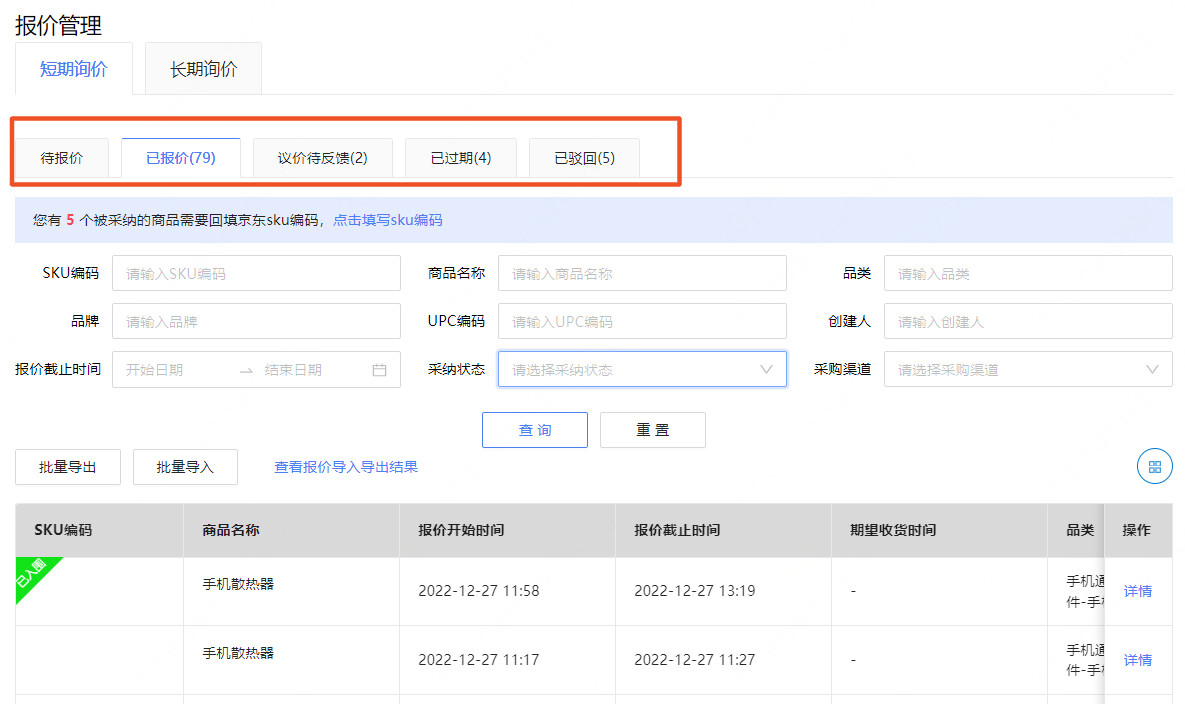The image size is (1185, 704).
Task: Open the 采纳状态 dropdown chevron
Action: tap(767, 369)
